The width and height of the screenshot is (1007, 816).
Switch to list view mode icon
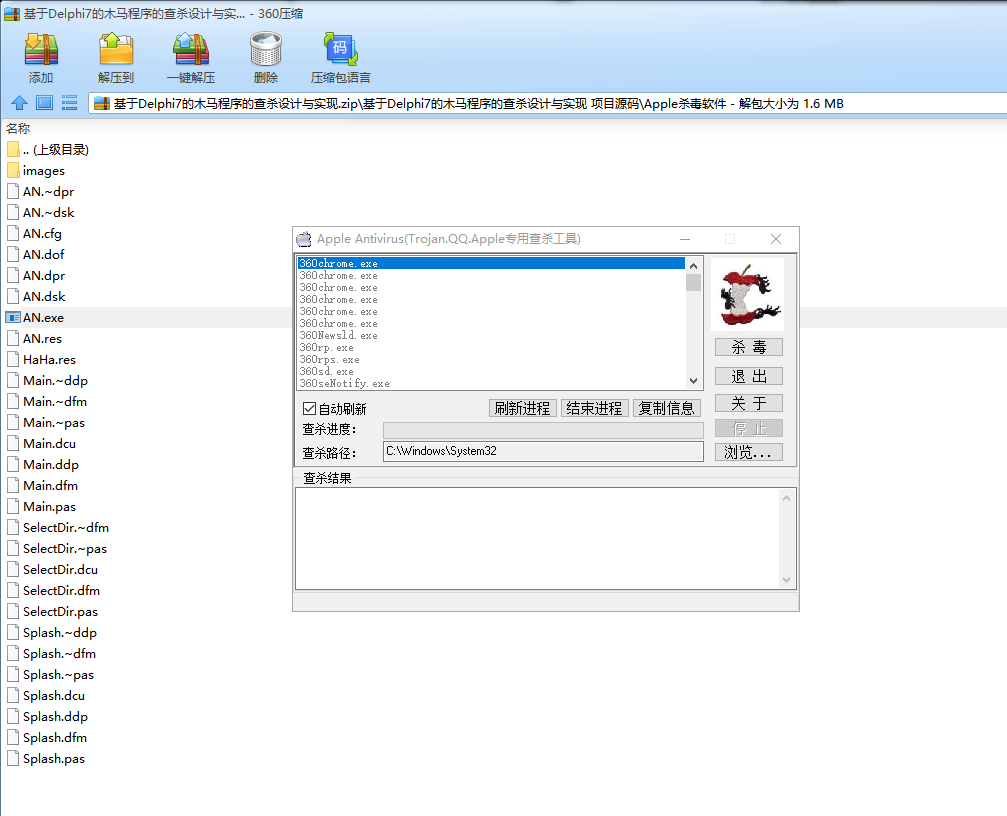pos(69,103)
